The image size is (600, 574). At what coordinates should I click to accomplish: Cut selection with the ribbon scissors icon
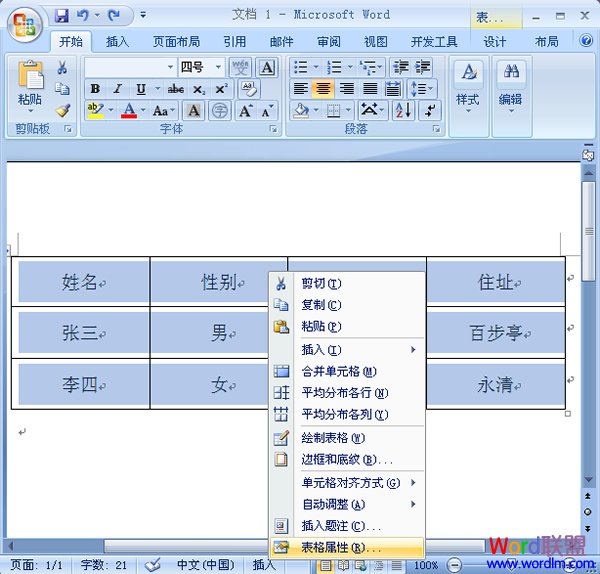pos(62,68)
